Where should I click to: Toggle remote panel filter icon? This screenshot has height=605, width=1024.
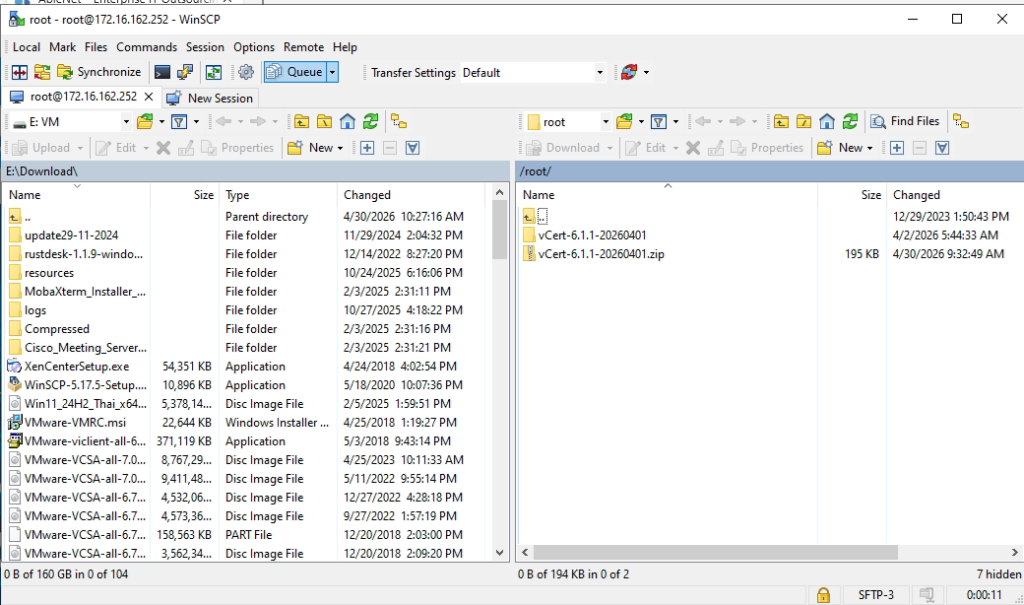659,122
